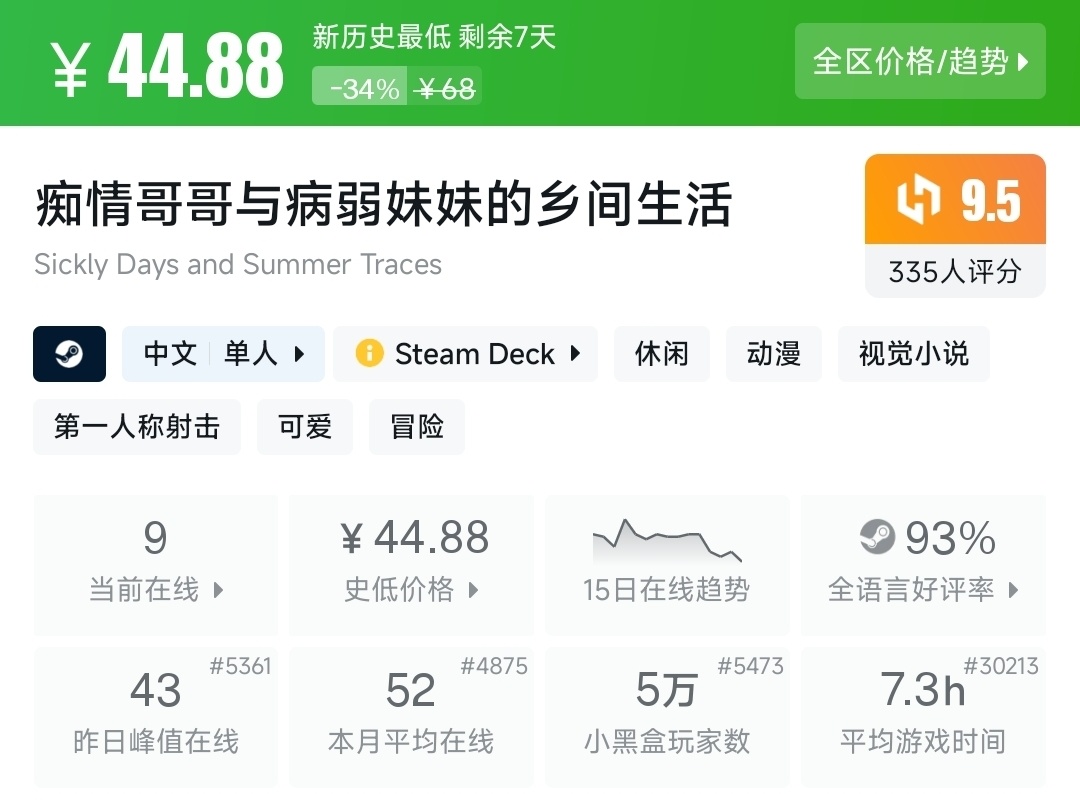The image size is (1080, 803).
Task: Click the -34% discount badge
Action: 364,89
